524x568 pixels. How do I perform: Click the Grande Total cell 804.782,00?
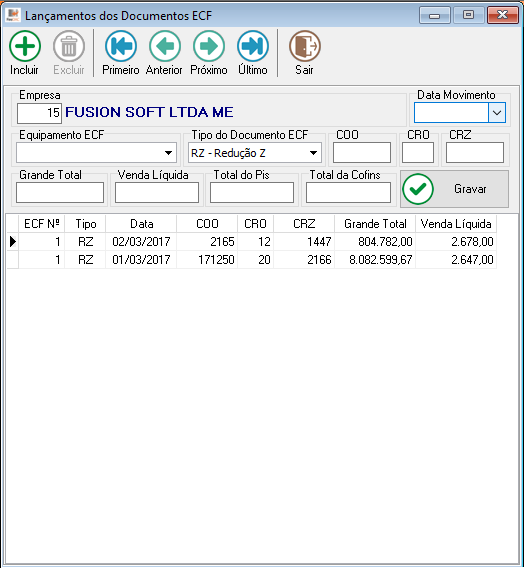[375, 242]
